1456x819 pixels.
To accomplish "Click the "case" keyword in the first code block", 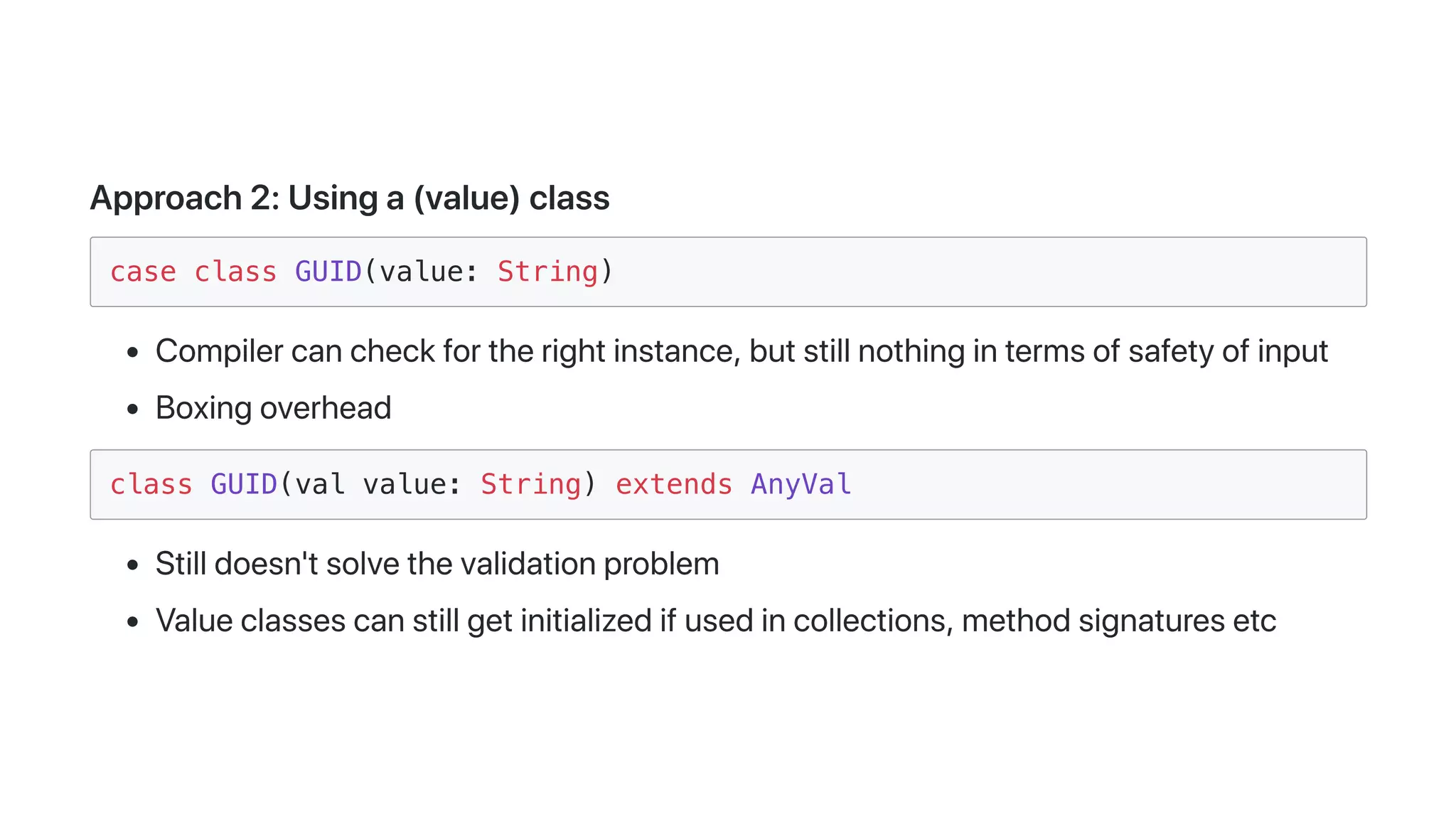I will point(143,272).
